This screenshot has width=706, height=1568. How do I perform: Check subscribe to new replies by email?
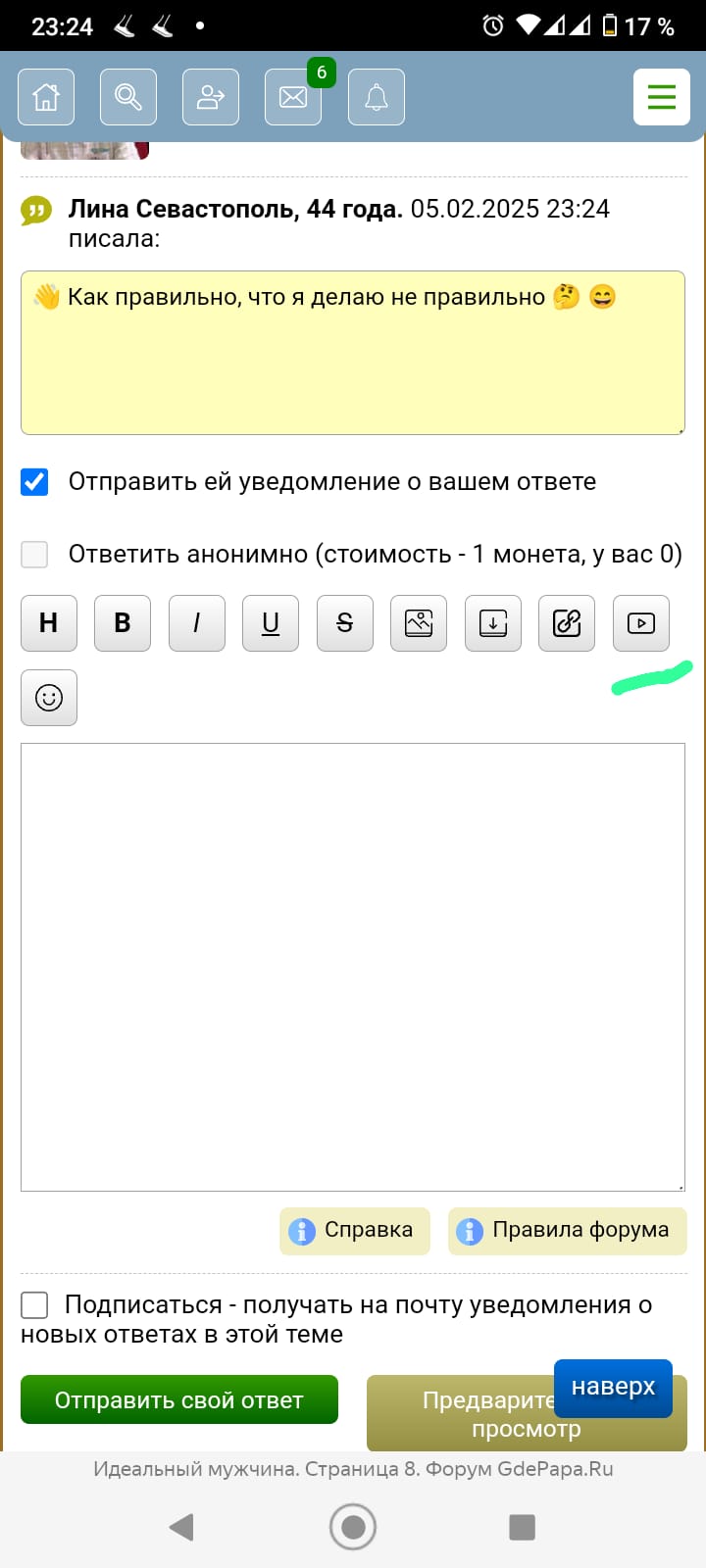click(x=35, y=1305)
